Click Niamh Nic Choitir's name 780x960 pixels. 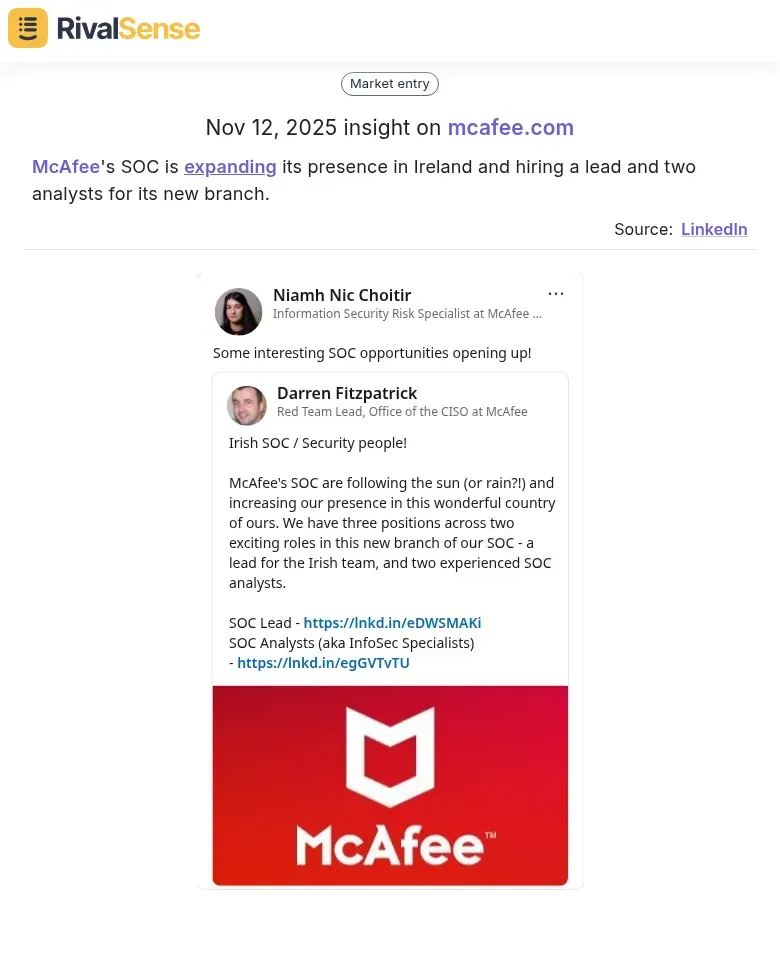342,294
